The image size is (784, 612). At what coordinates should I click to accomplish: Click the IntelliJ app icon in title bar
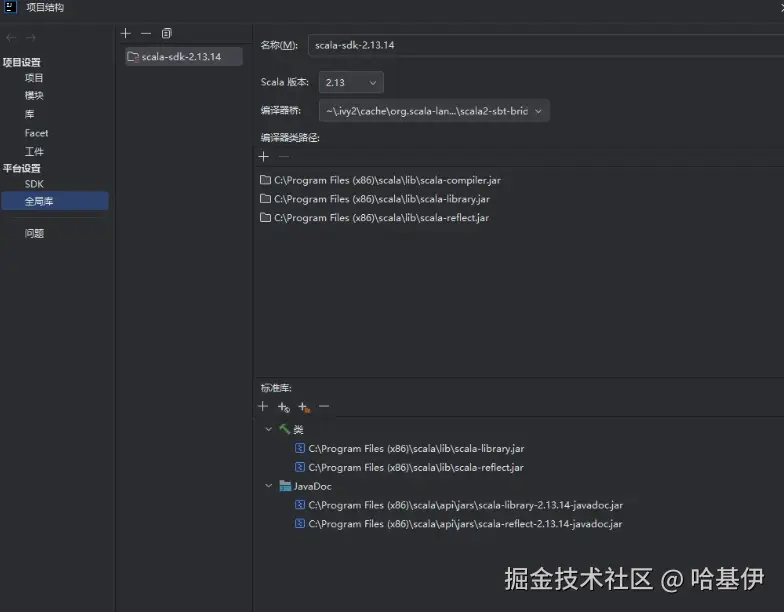point(10,7)
